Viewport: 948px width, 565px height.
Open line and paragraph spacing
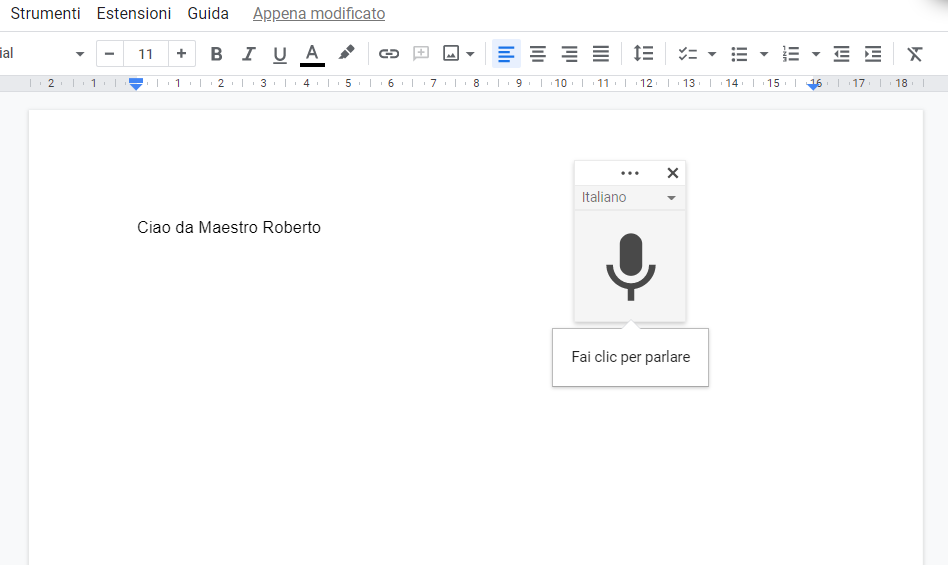(643, 54)
